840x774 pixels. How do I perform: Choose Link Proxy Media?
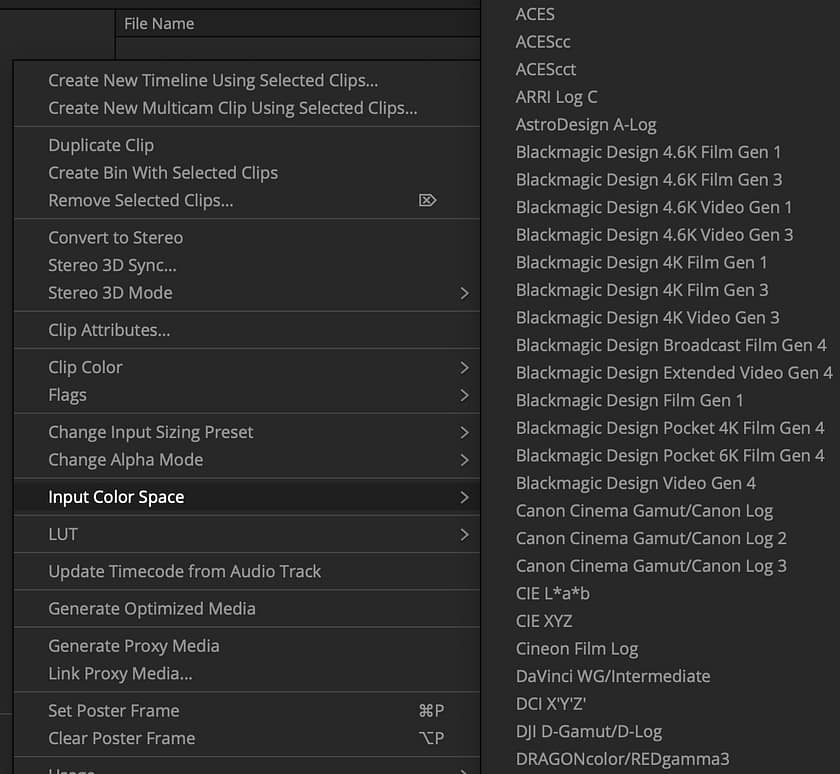(121, 674)
